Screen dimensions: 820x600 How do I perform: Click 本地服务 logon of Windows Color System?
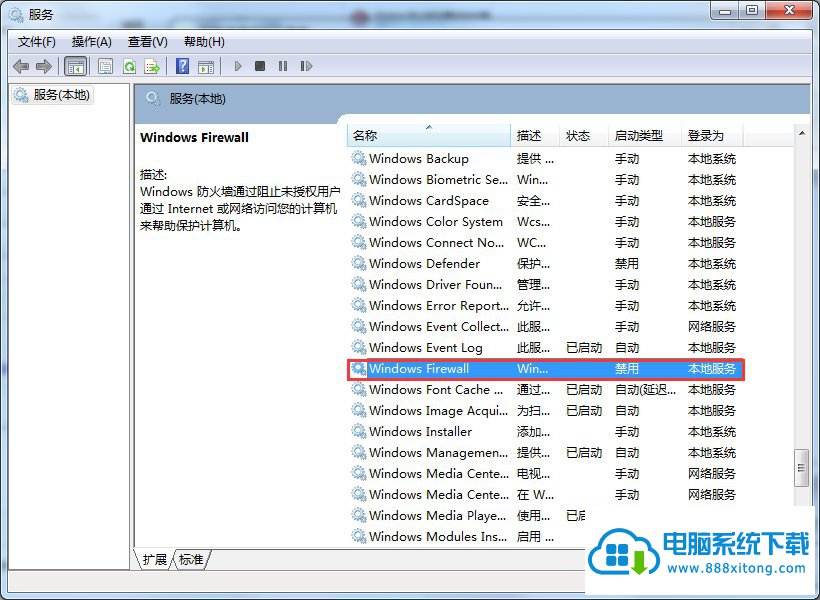point(712,221)
